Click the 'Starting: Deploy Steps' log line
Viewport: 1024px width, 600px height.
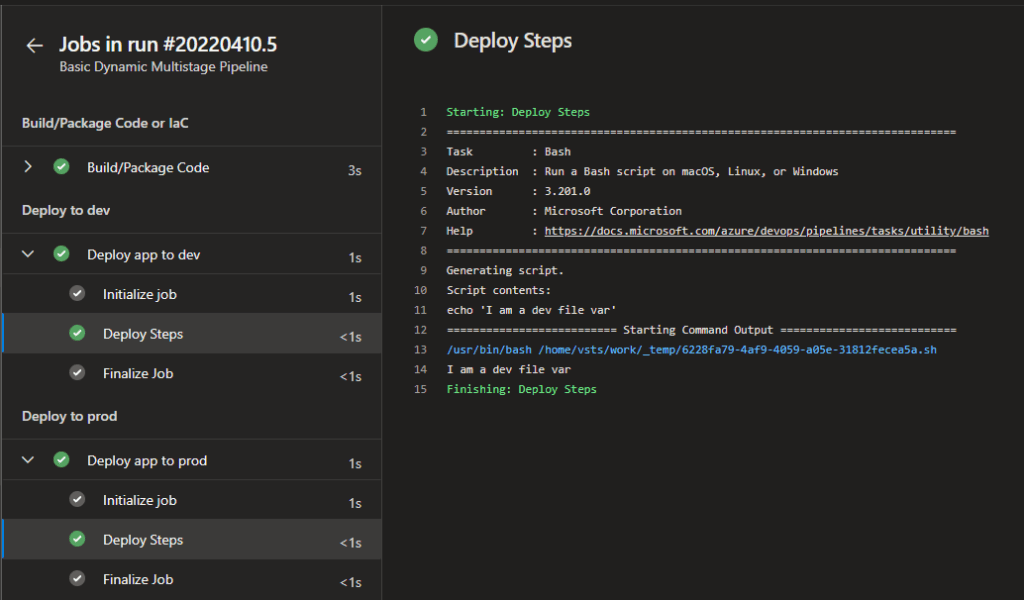[517, 112]
